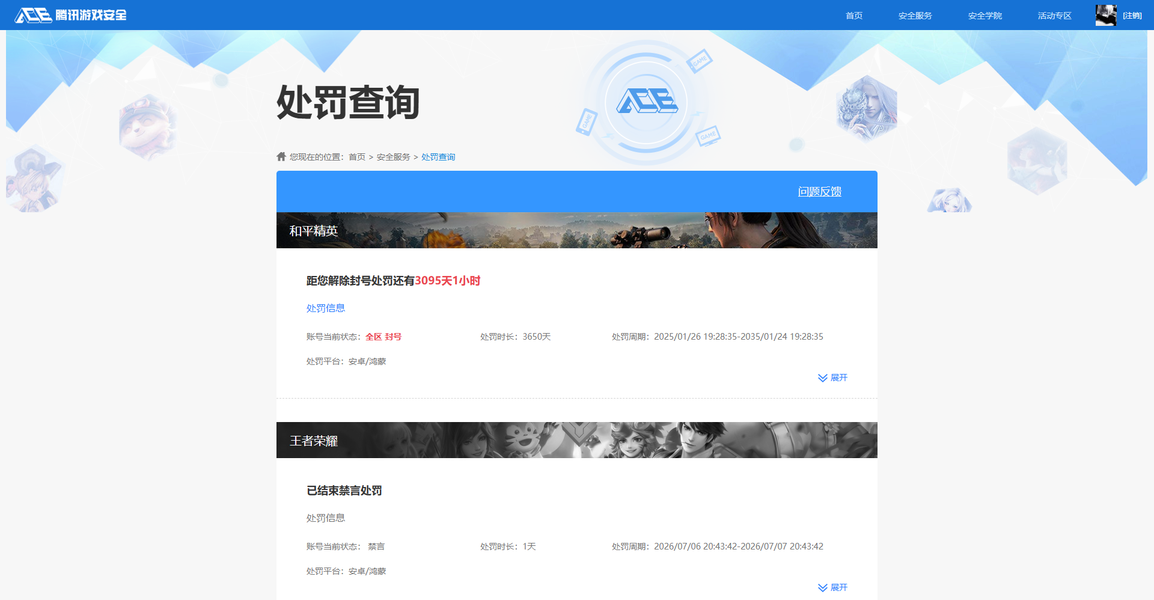Image resolution: width=1154 pixels, height=600 pixels.
Task: Open the 安全学院 nav menu item
Action: click(x=985, y=15)
